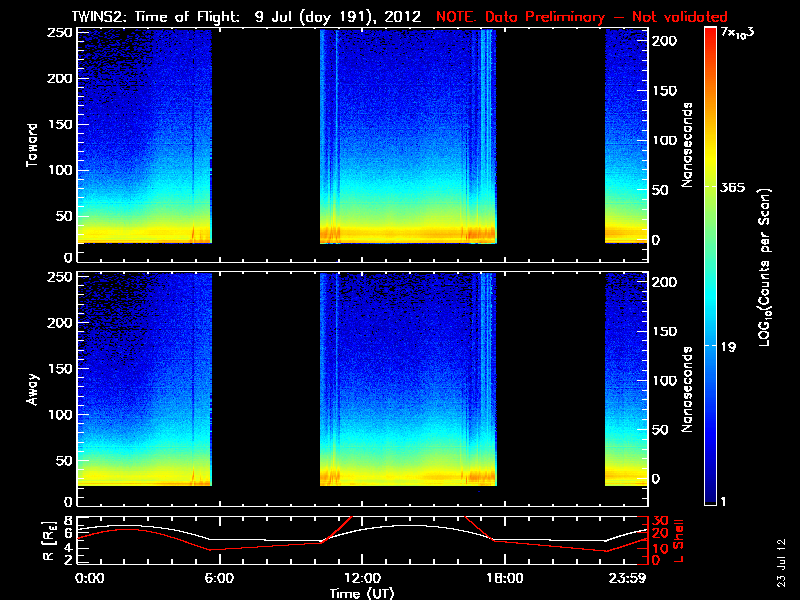The width and height of the screenshot is (800, 600).
Task: Click the '2' tick on the R axis
Action: point(68,560)
